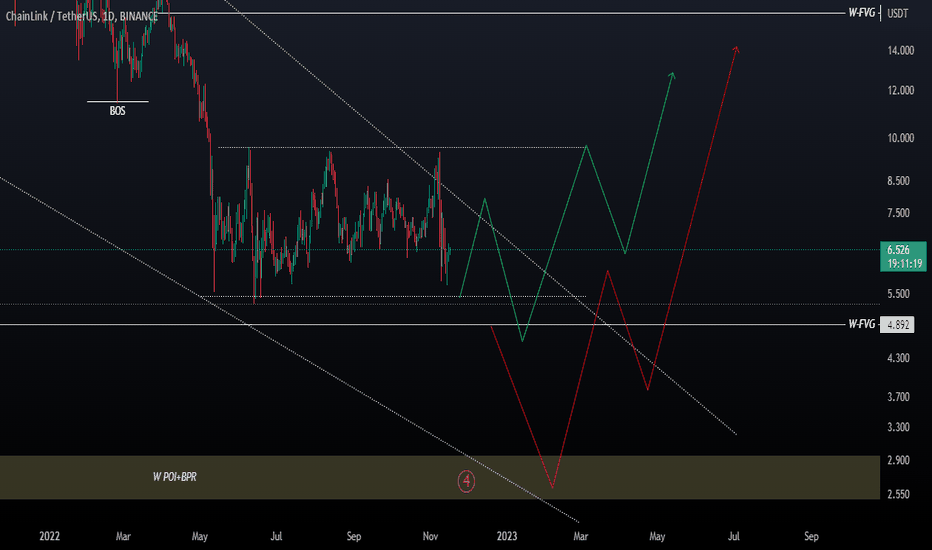Screen dimensions: 932x550
Task: Click the W POI+BPR zone label
Action: [174, 477]
